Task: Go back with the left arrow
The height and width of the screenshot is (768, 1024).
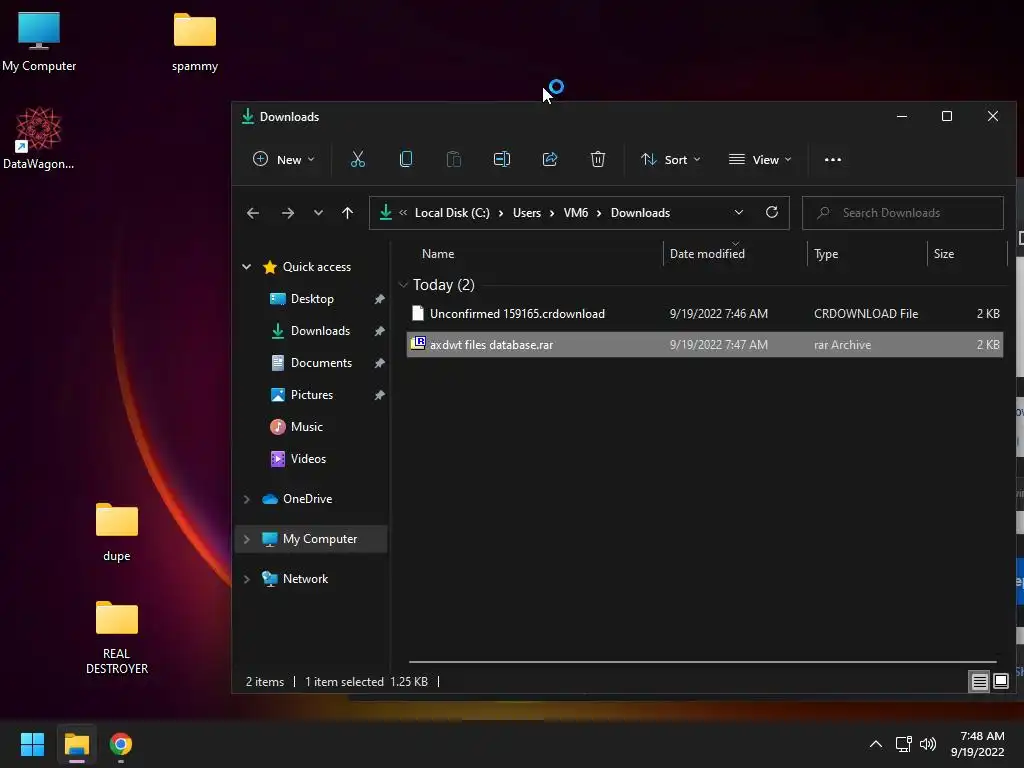Action: pos(253,213)
